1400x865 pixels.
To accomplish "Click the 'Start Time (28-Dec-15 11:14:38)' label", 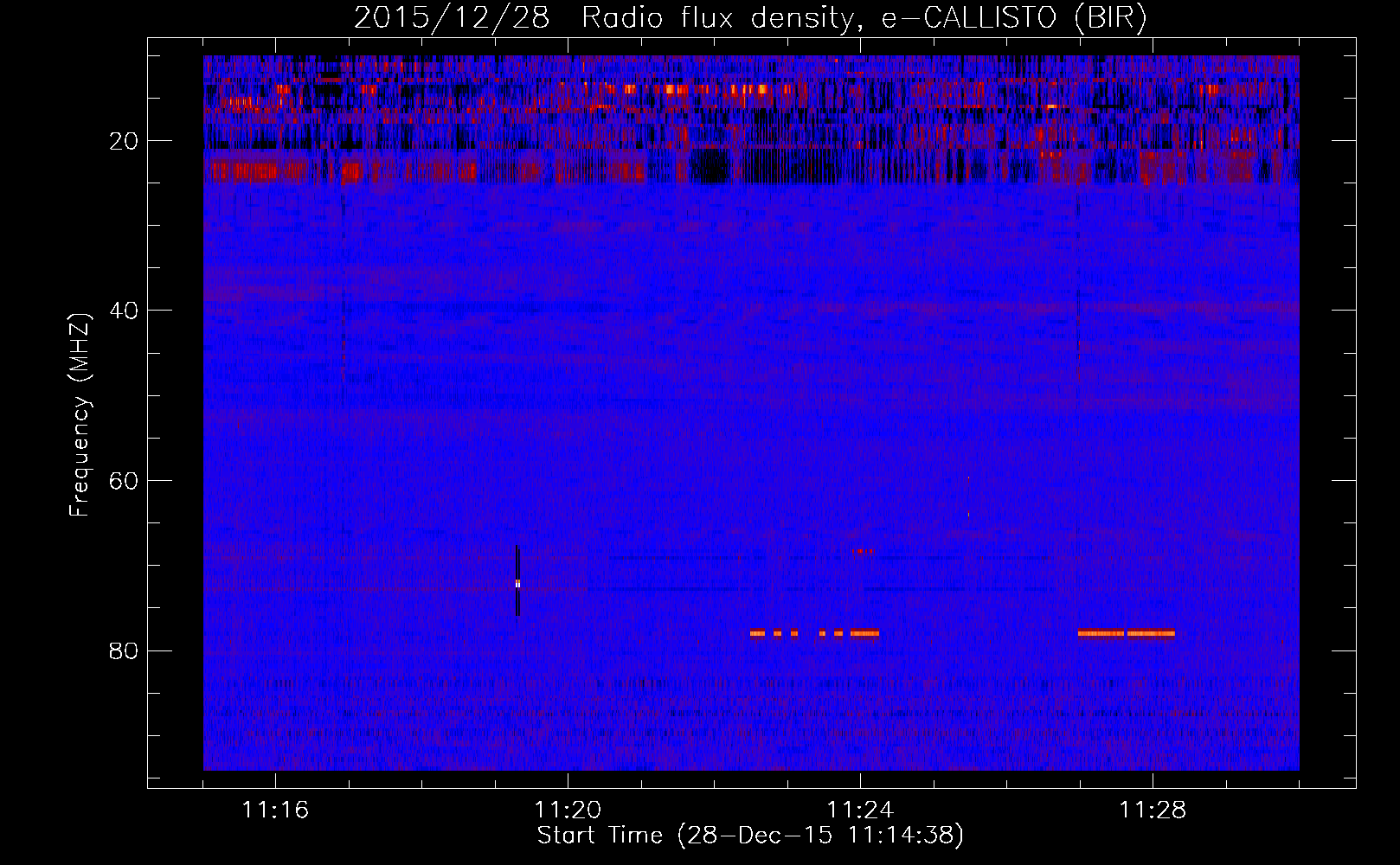I will pyautogui.click(x=750, y=836).
